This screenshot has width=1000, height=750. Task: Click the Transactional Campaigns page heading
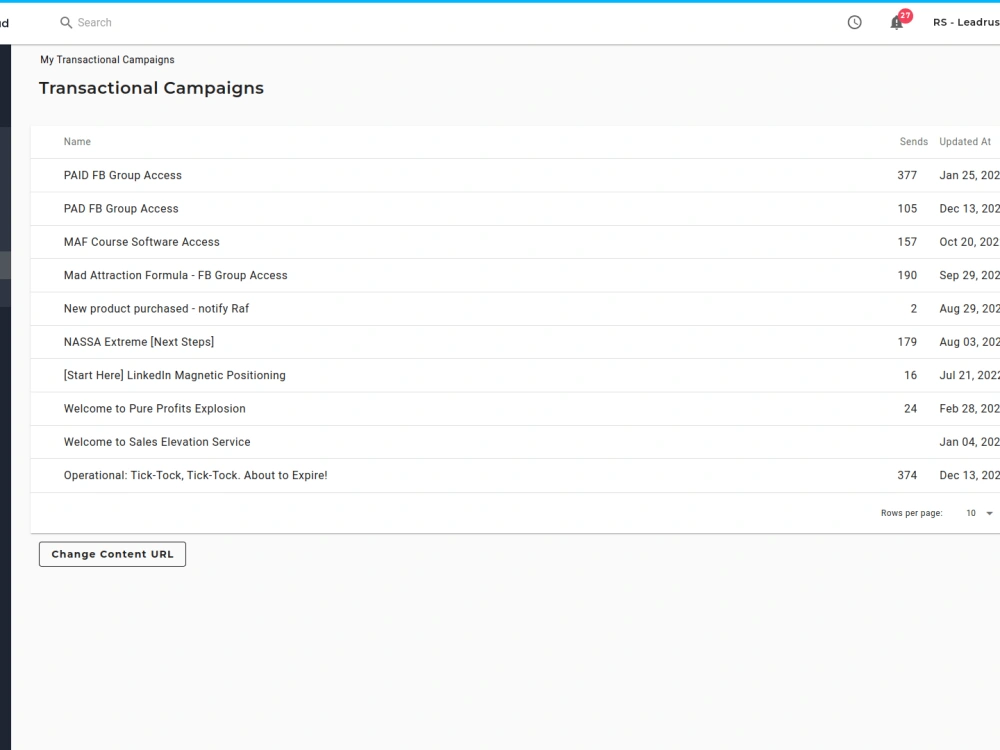[151, 88]
